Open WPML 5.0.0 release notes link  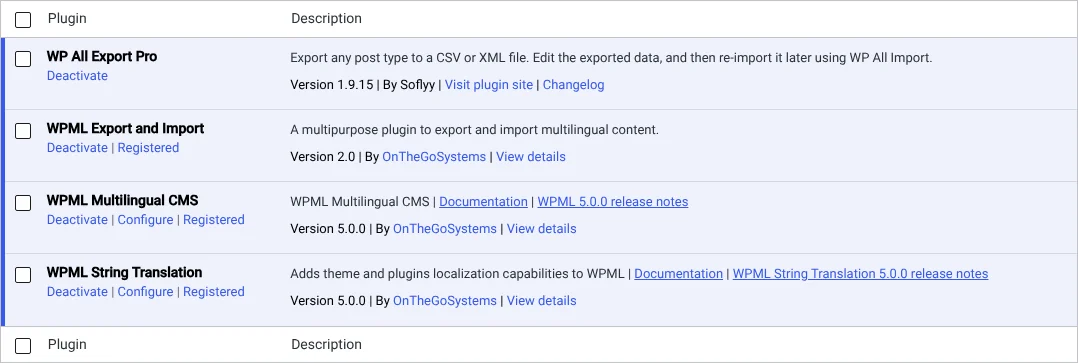[613, 201]
